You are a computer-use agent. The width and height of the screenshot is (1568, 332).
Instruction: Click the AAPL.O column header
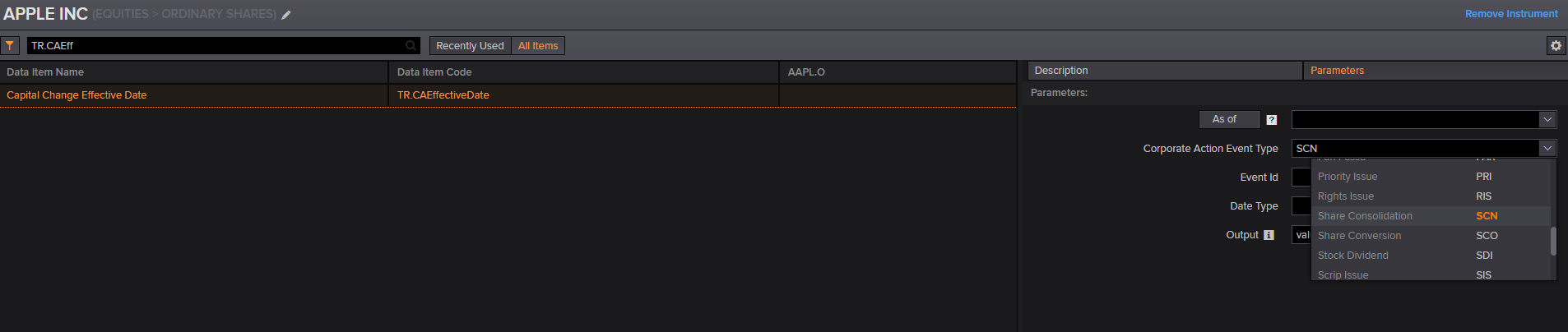pyautogui.click(x=898, y=72)
